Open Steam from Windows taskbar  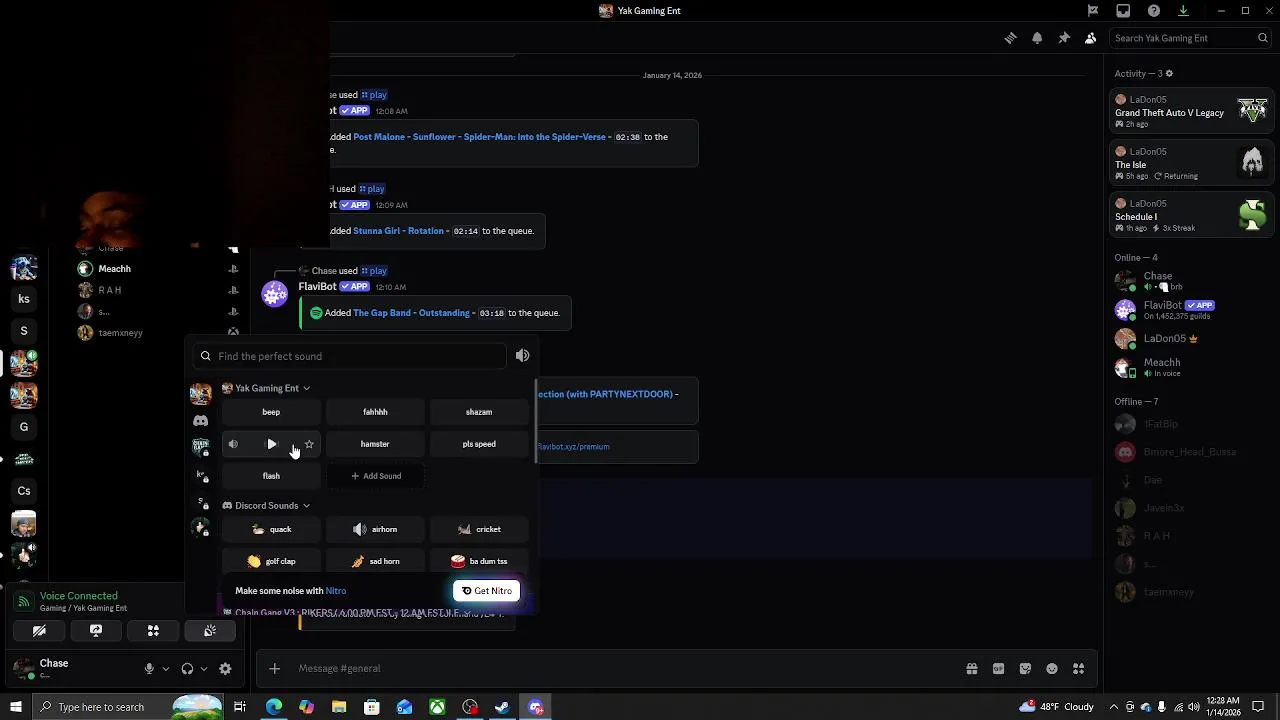click(x=503, y=707)
